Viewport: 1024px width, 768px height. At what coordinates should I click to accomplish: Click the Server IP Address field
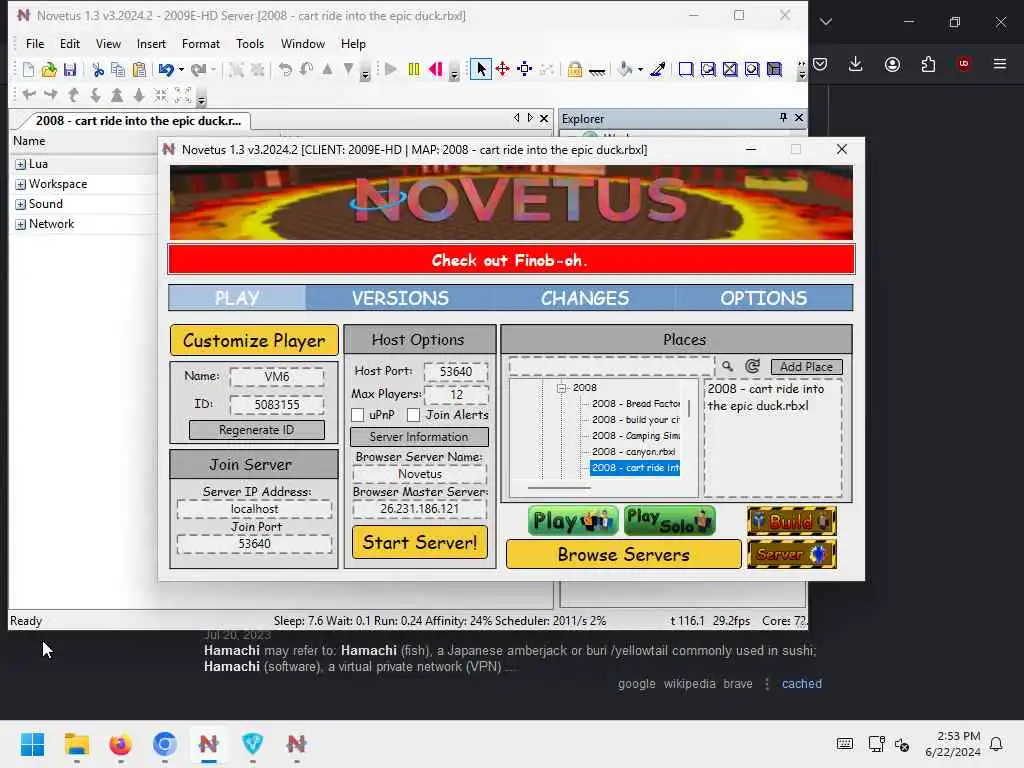(x=254, y=509)
